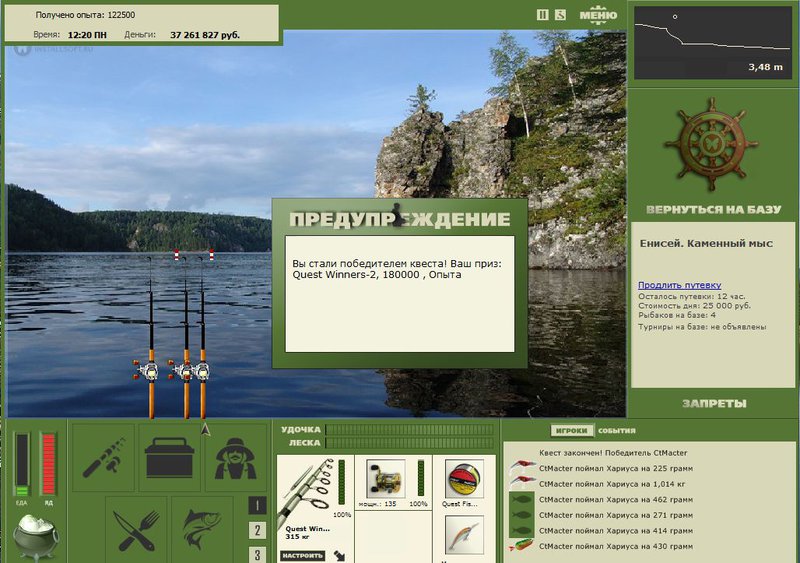This screenshot has width=800, height=563.
Task: Click ВЕРНУТЬСЯ НА БАЗУ button
Action: tap(713, 209)
